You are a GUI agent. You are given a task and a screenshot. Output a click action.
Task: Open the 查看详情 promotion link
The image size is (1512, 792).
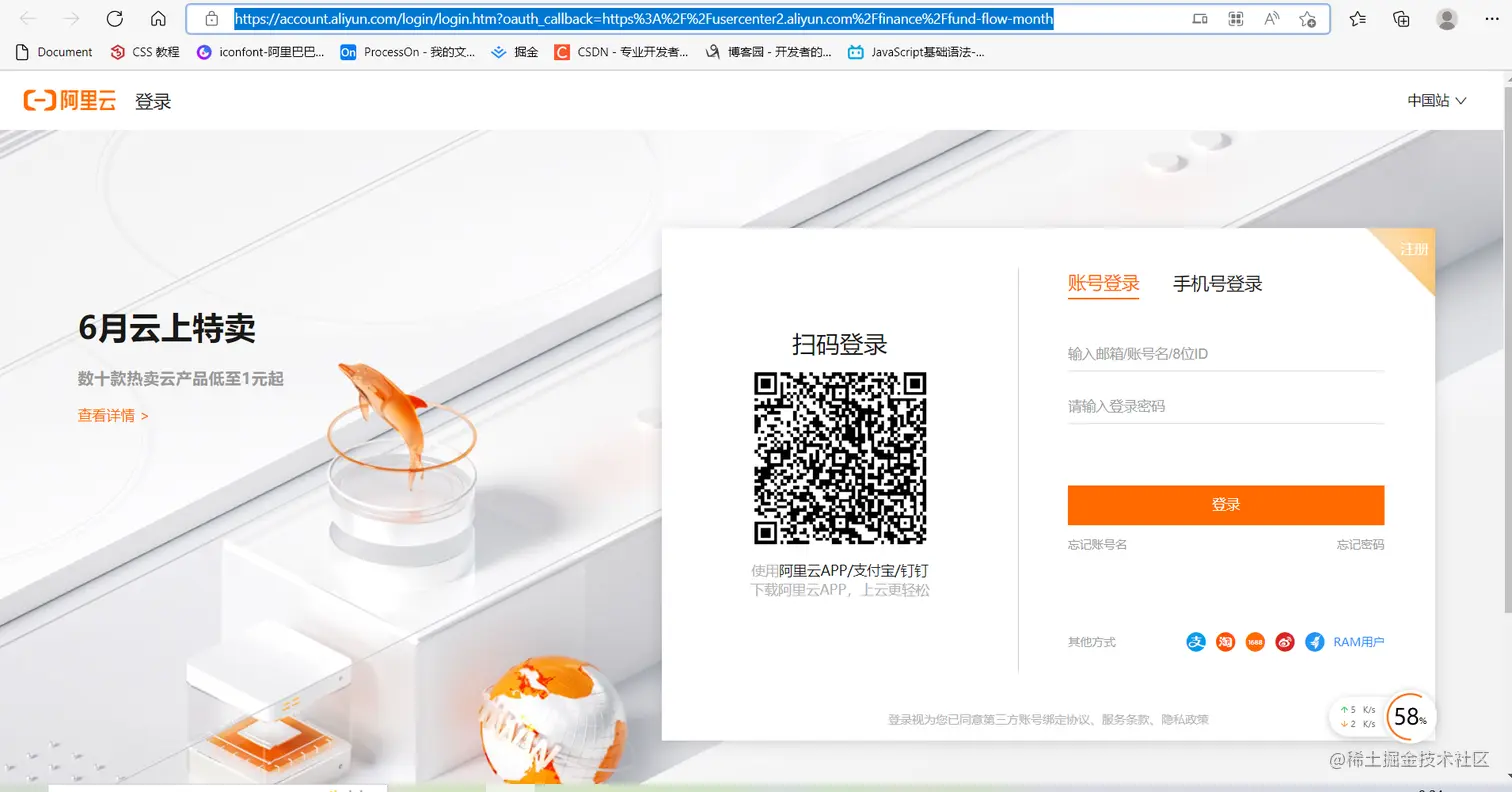point(113,415)
